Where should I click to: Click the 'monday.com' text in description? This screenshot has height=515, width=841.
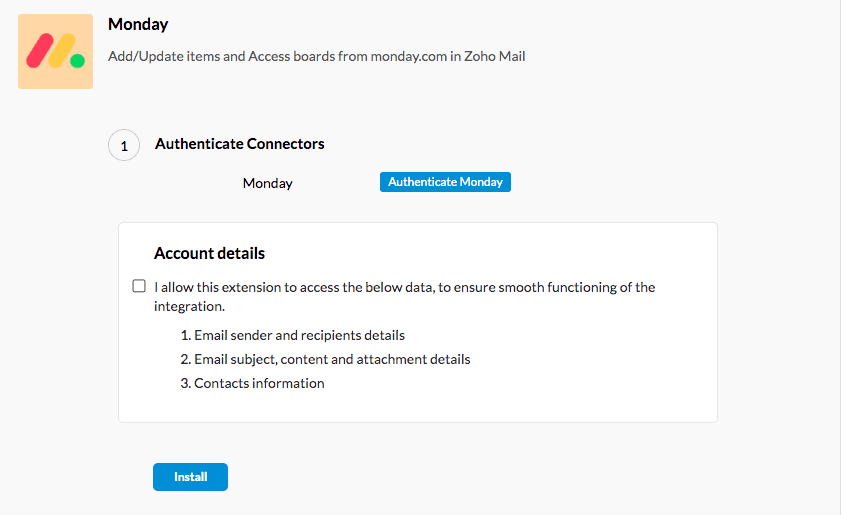coord(409,56)
